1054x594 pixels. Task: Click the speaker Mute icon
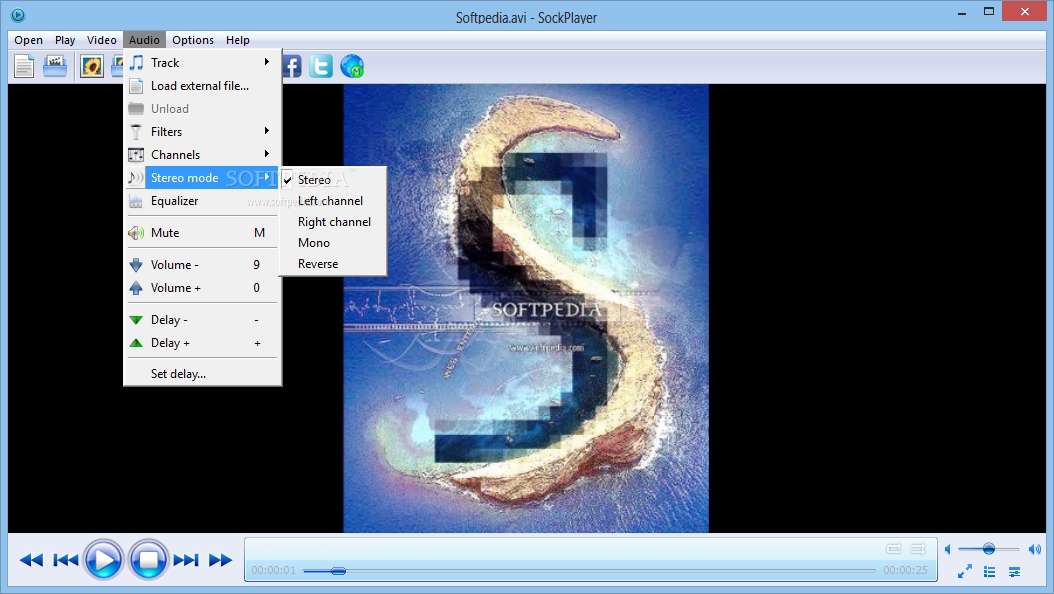[136, 232]
